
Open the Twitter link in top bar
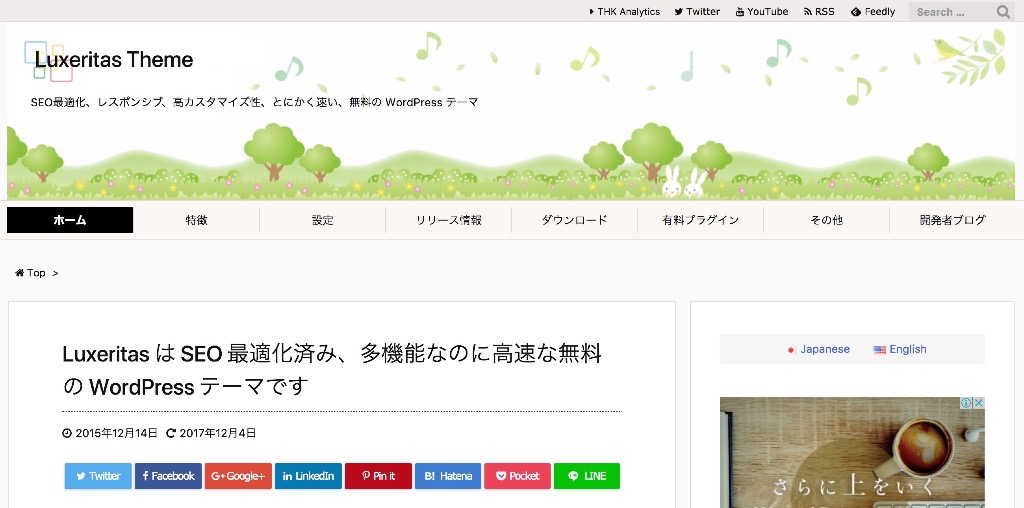coord(697,12)
